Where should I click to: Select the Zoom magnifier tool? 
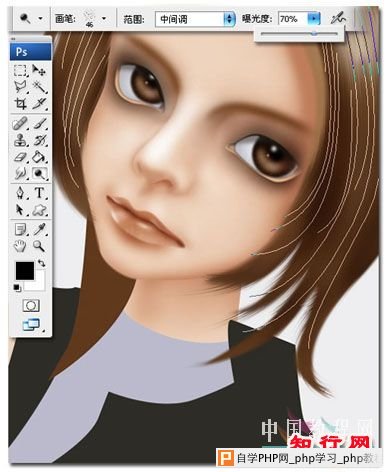click(x=39, y=246)
